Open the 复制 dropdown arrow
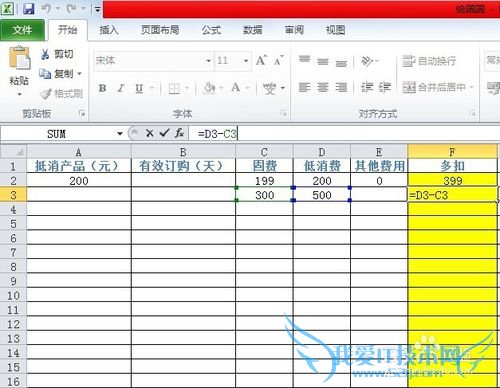This screenshot has height=388, width=500. [x=80, y=74]
